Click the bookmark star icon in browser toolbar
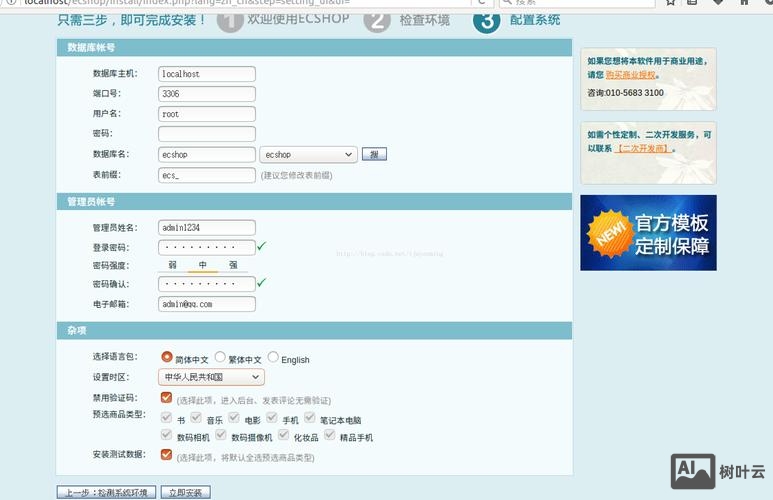Screen dimensions: 773x500 tap(670, 2)
